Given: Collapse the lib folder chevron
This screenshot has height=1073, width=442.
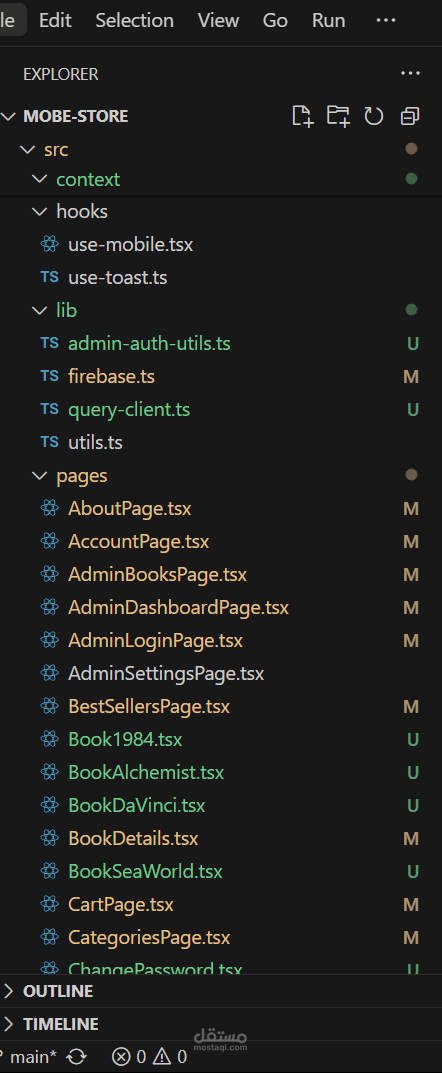Looking at the screenshot, I should pos(39,311).
